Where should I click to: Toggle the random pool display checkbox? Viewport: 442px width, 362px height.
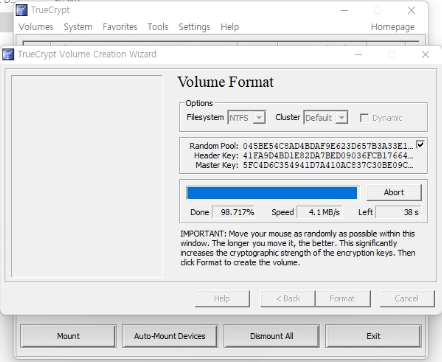click(420, 145)
